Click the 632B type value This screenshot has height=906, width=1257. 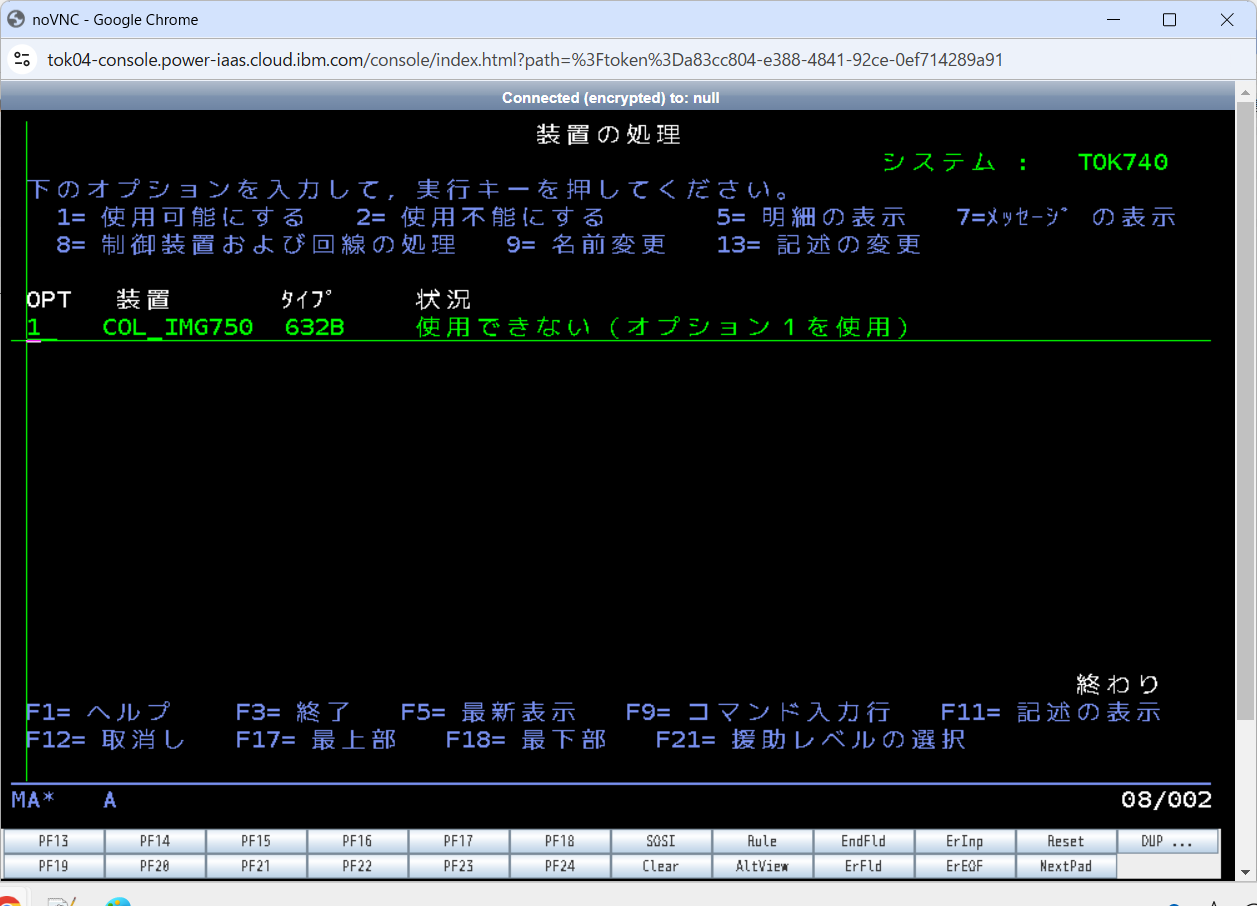pyautogui.click(x=314, y=327)
